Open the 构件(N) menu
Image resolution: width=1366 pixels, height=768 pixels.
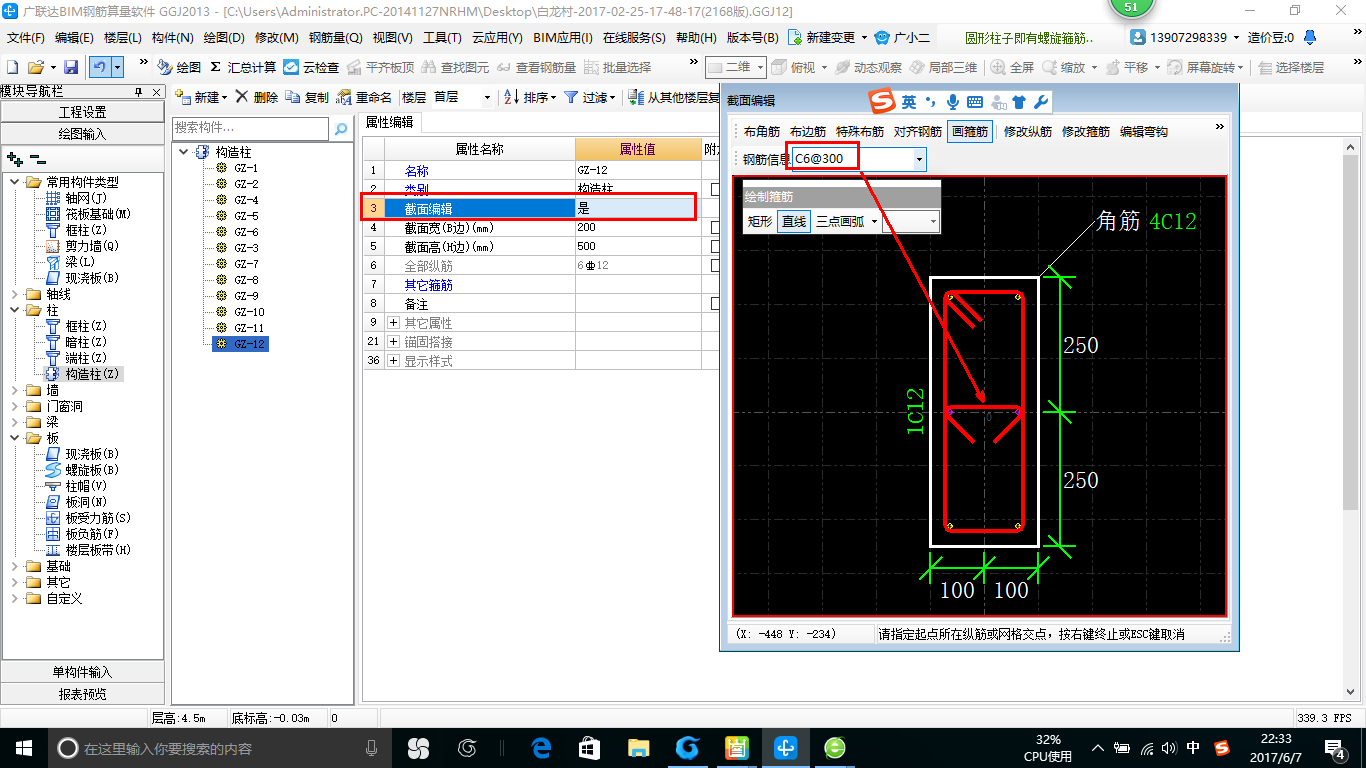click(172, 38)
